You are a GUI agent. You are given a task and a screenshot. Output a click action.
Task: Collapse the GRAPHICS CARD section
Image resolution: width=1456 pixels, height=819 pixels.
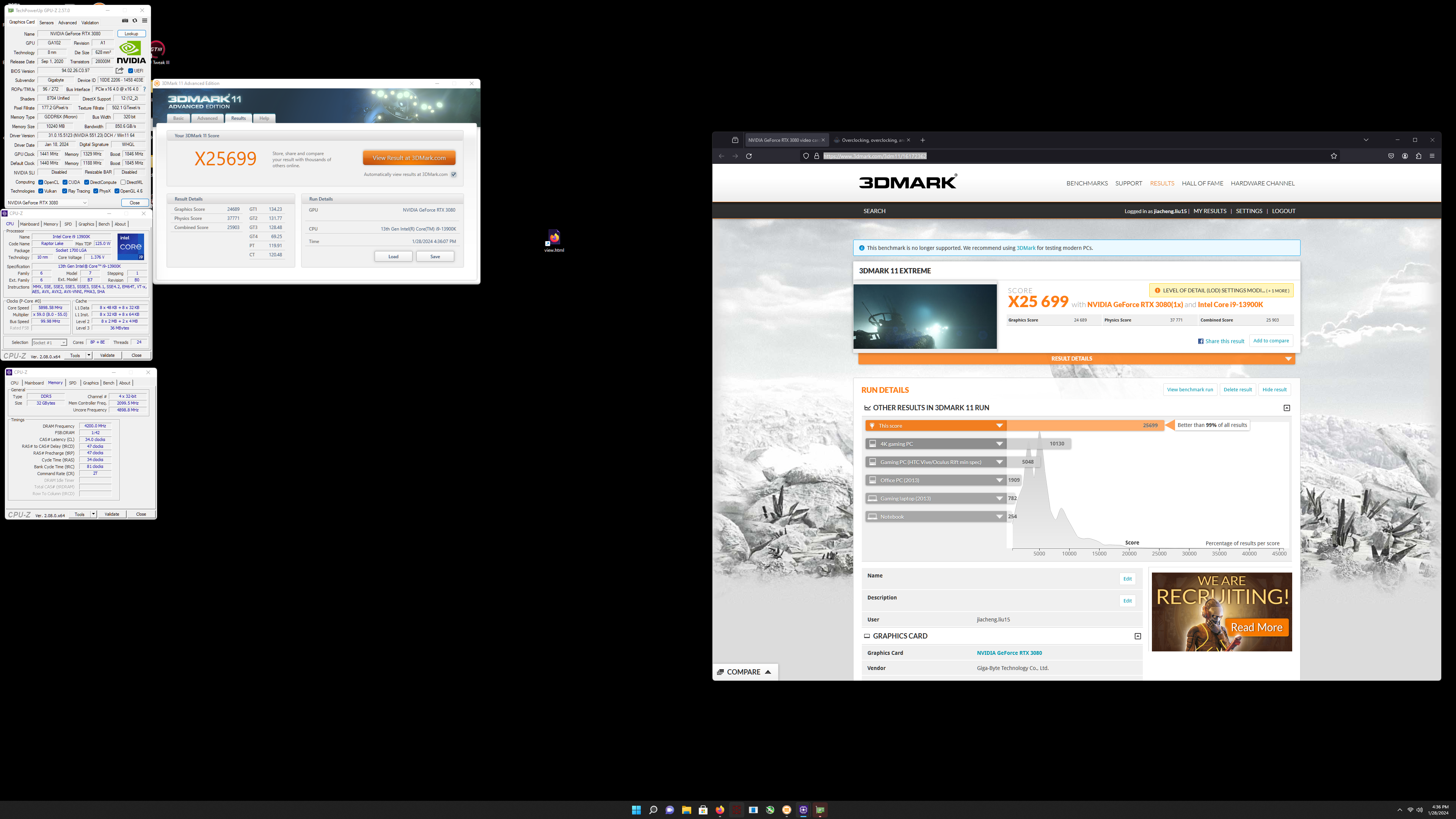(x=1138, y=636)
